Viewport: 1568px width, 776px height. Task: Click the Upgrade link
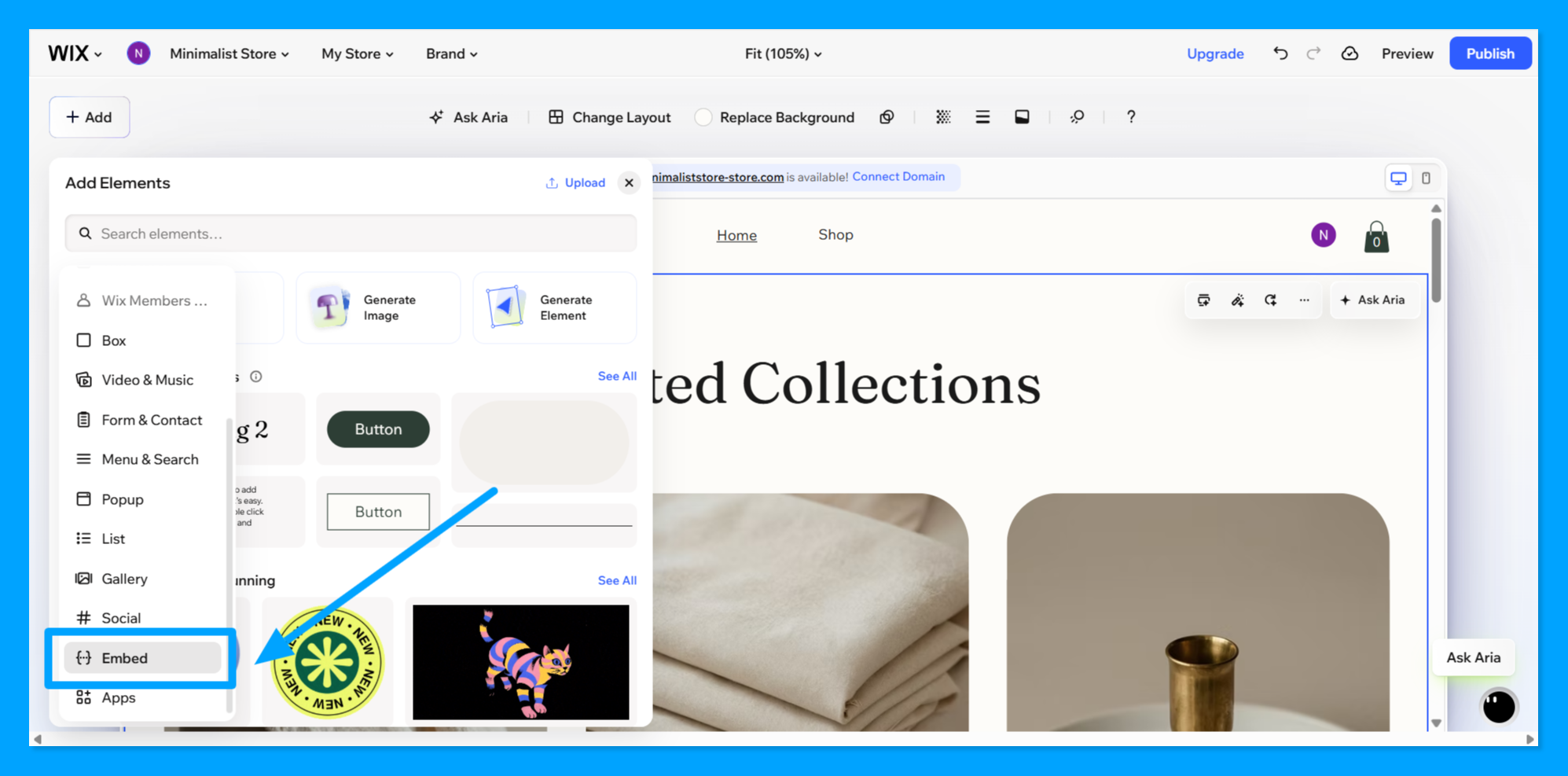pyautogui.click(x=1215, y=53)
